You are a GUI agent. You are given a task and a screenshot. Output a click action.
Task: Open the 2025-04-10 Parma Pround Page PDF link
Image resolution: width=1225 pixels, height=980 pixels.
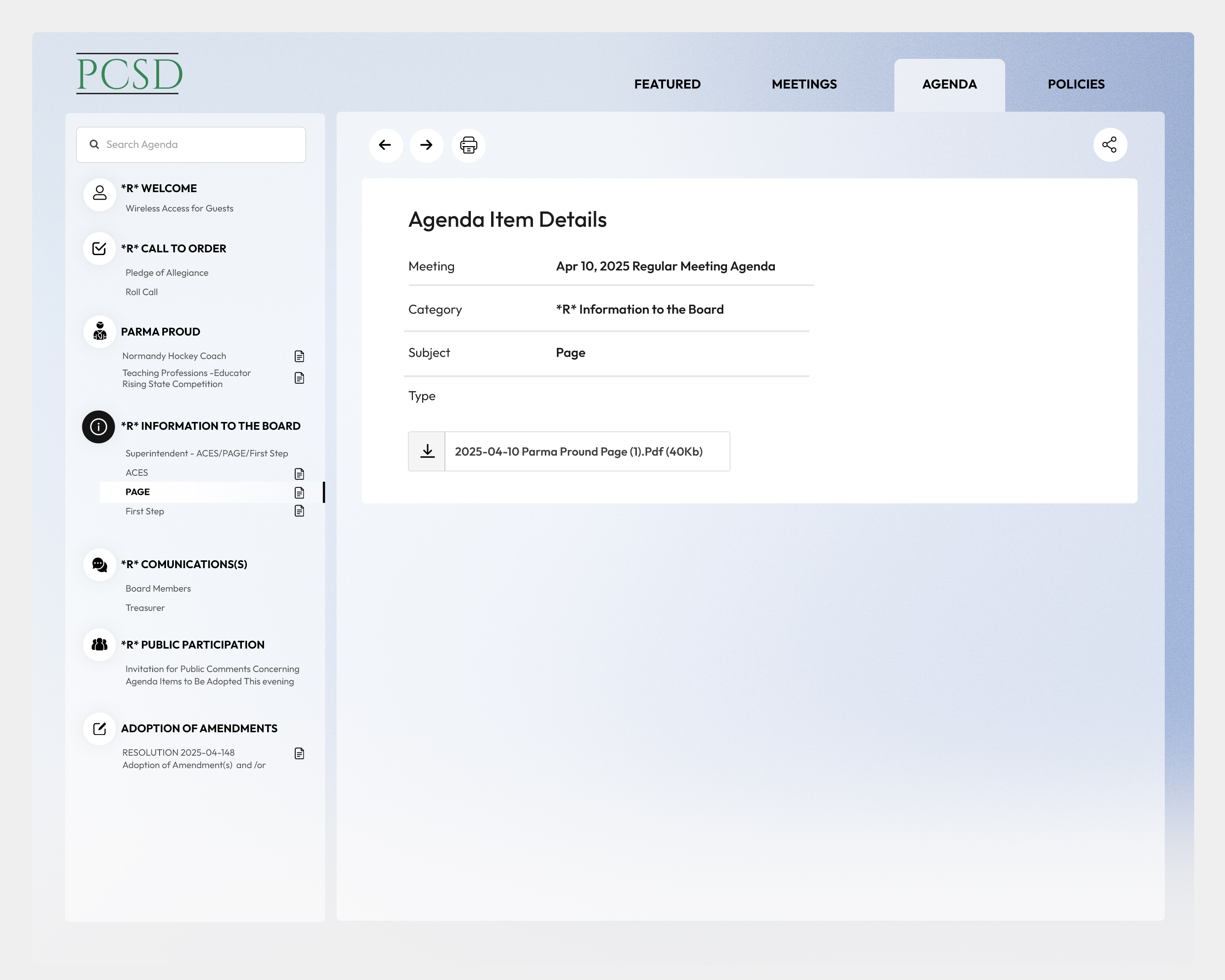click(x=578, y=452)
